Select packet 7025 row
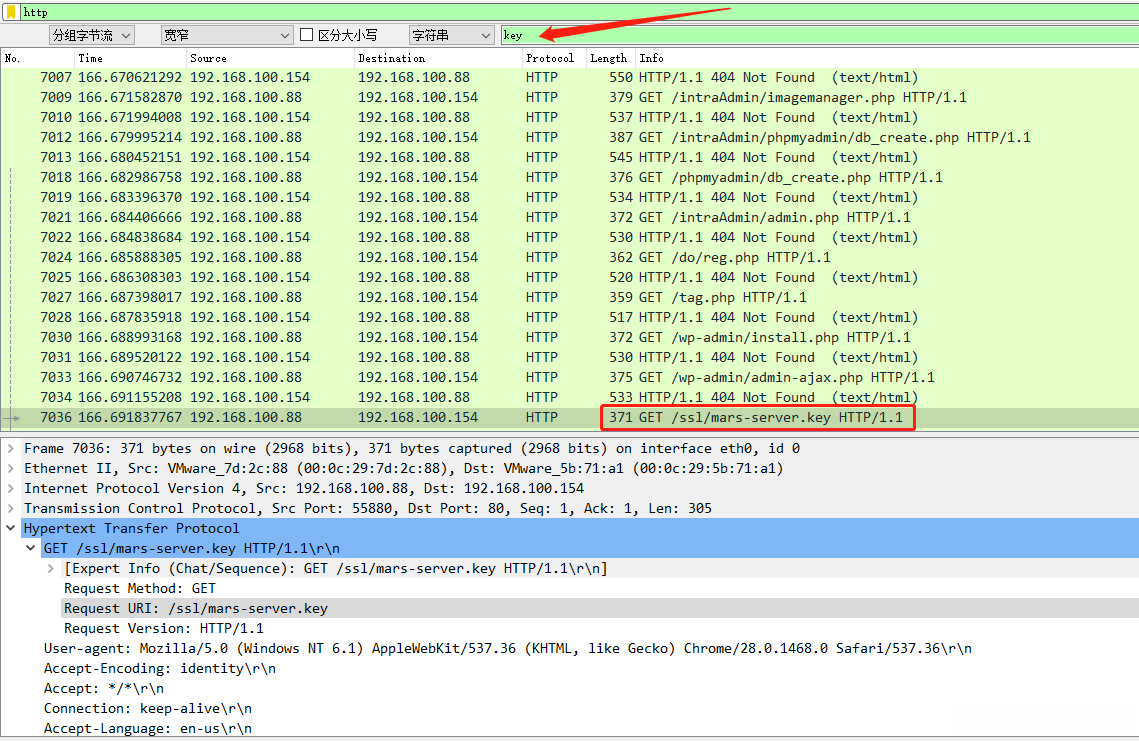Image resolution: width=1139 pixels, height=741 pixels. [570, 278]
